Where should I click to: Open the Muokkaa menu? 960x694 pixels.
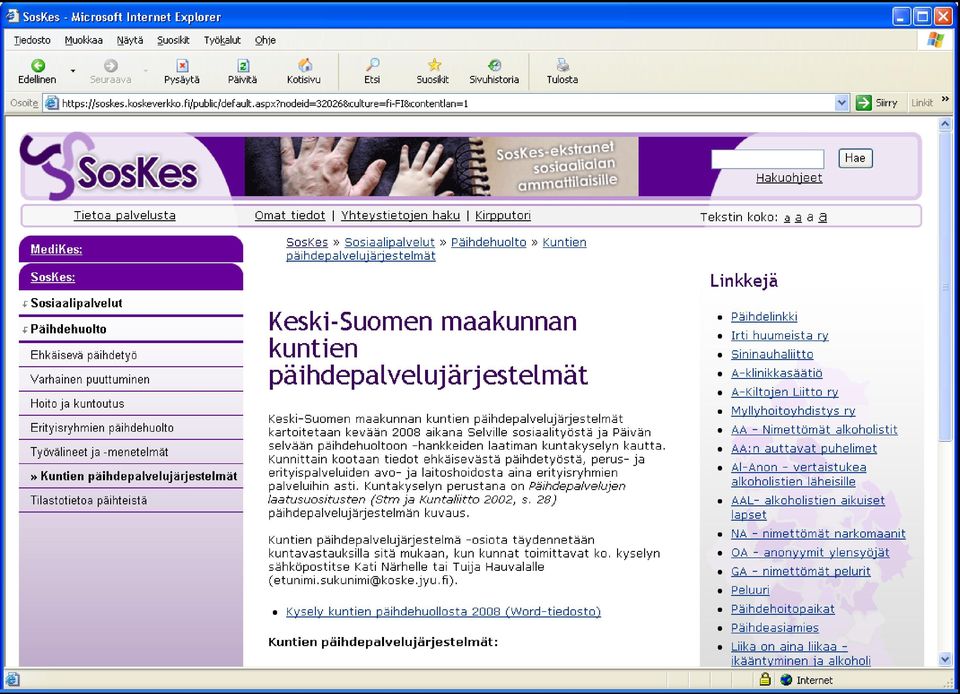pyautogui.click(x=84, y=40)
